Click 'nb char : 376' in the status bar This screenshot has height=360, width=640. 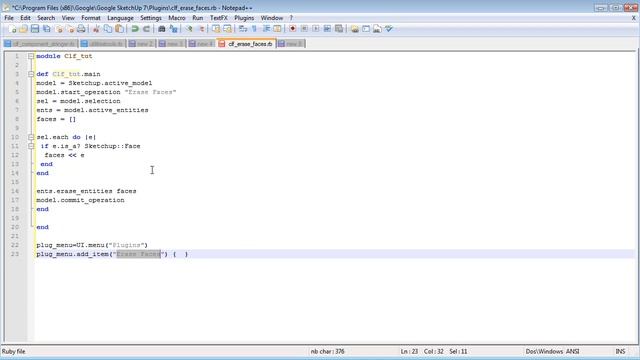327,351
